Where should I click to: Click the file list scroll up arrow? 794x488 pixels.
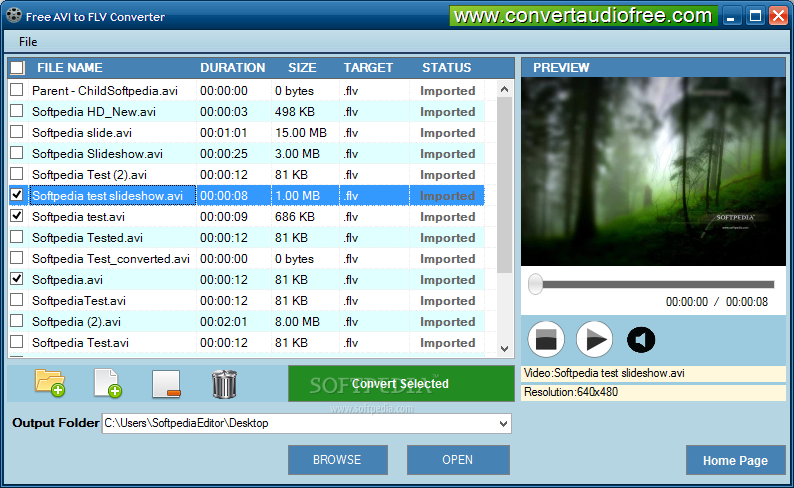504,90
